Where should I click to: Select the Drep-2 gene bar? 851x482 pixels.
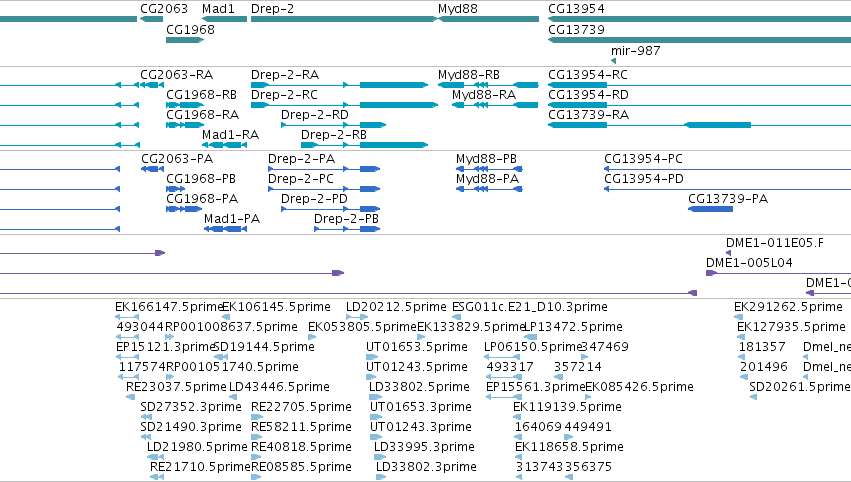pos(344,19)
